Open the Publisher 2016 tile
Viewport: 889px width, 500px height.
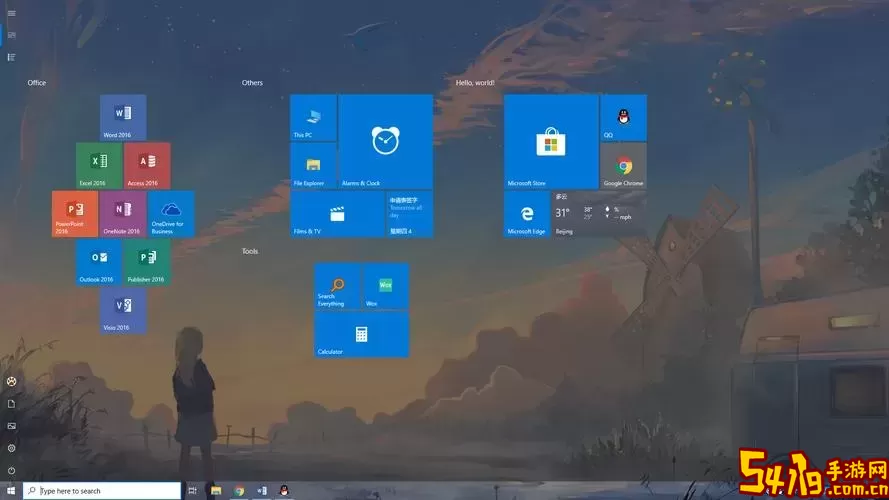pos(147,262)
